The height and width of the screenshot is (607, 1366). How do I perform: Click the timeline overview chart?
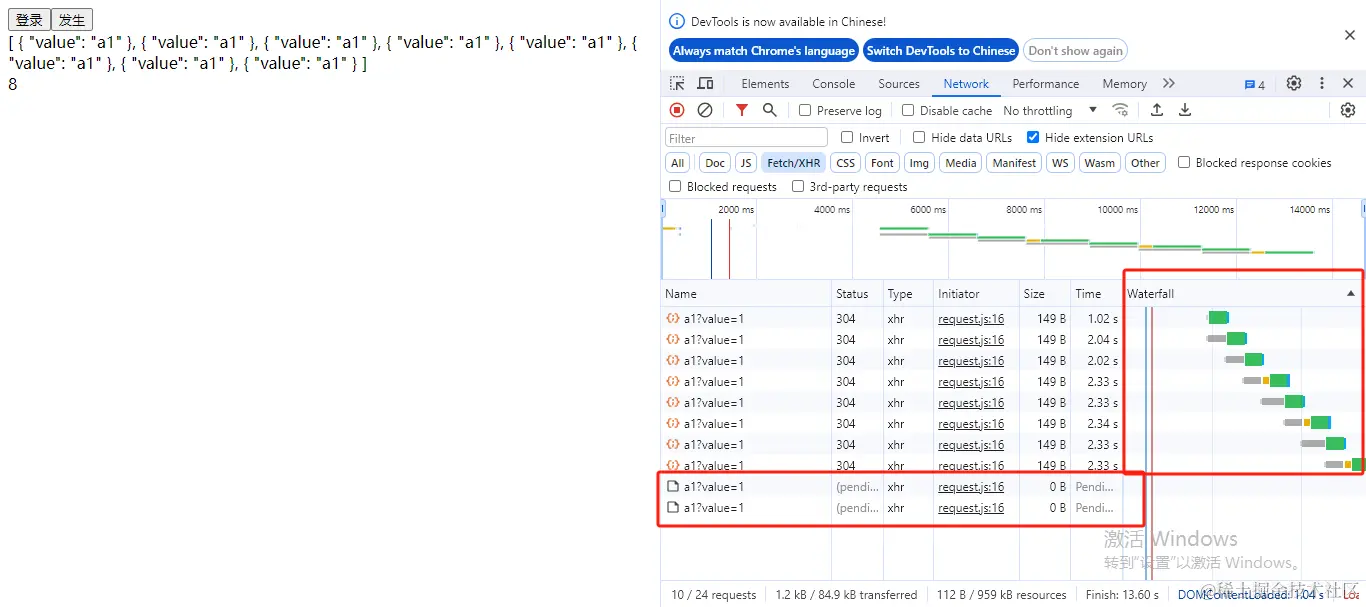1013,240
